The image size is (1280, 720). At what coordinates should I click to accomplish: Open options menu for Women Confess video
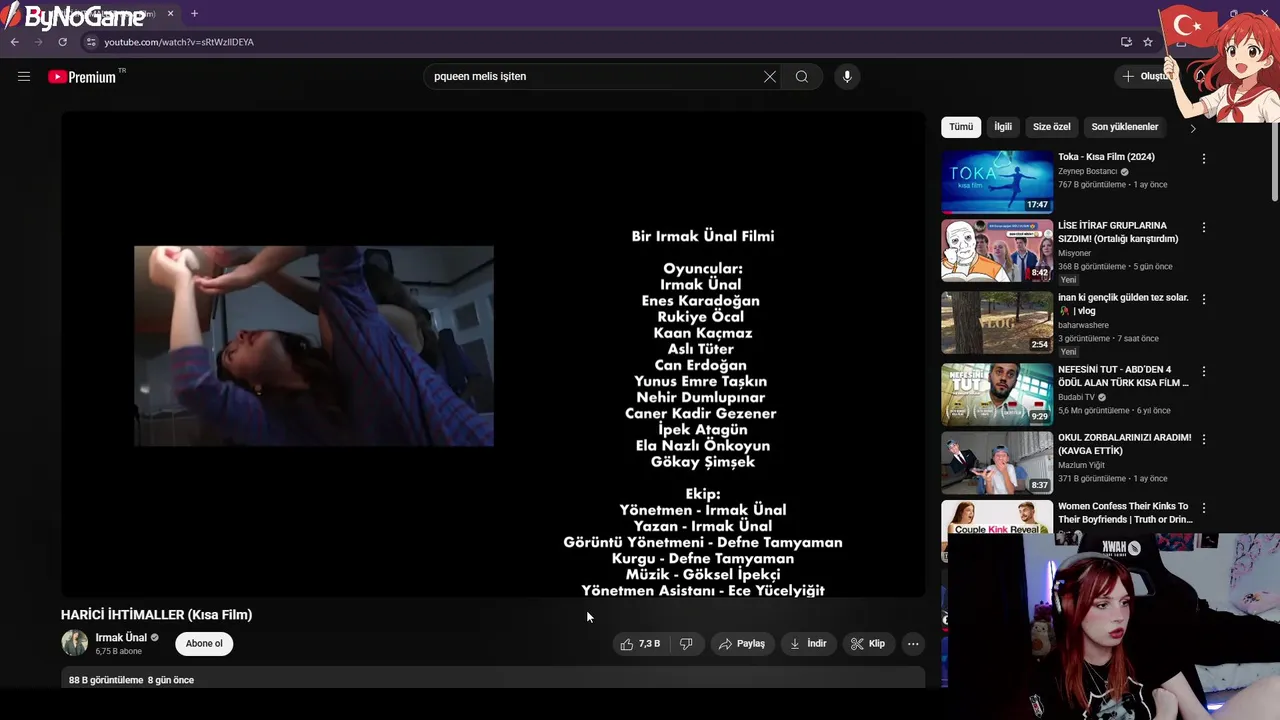coord(1204,508)
